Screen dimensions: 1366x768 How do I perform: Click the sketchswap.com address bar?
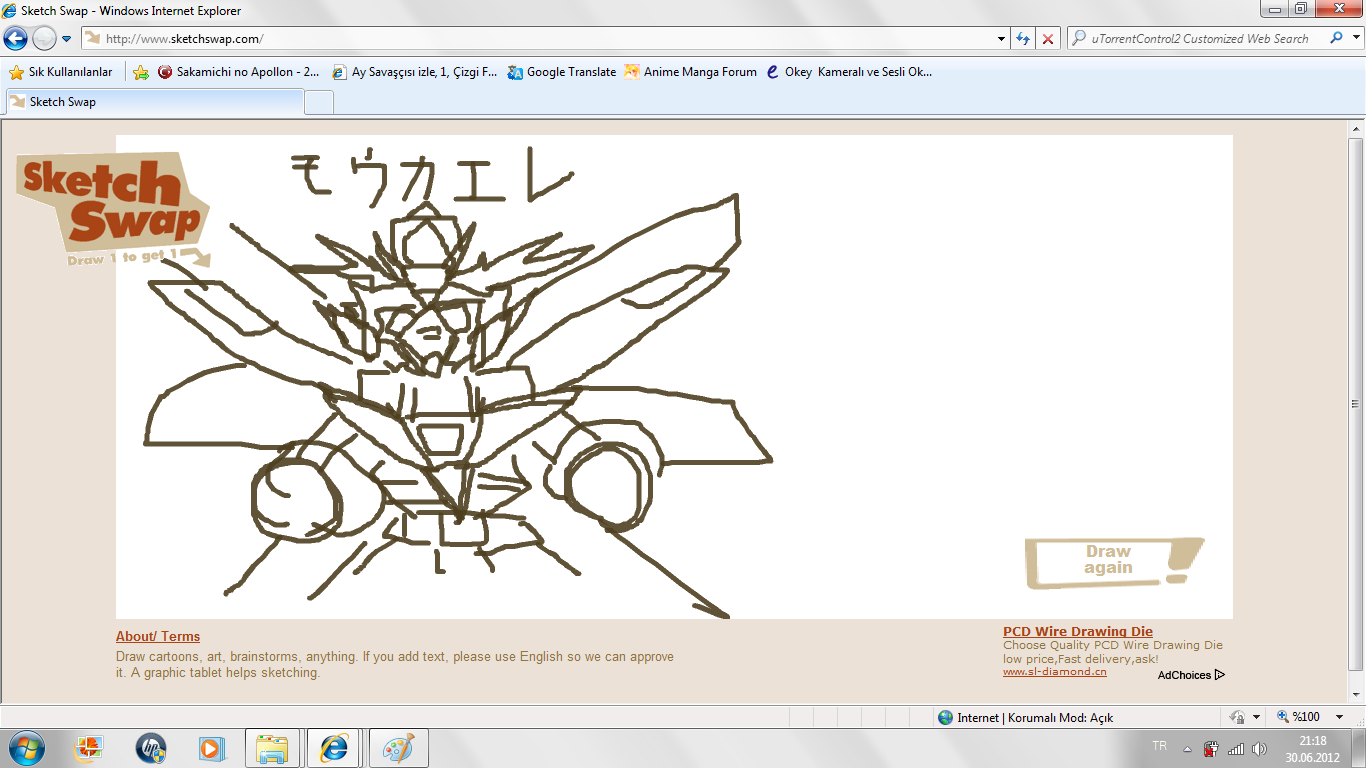[x=545, y=39]
